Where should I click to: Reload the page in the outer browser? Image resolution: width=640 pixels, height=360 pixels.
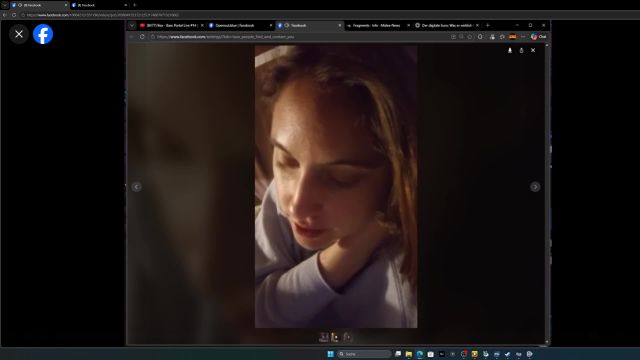pos(14,15)
